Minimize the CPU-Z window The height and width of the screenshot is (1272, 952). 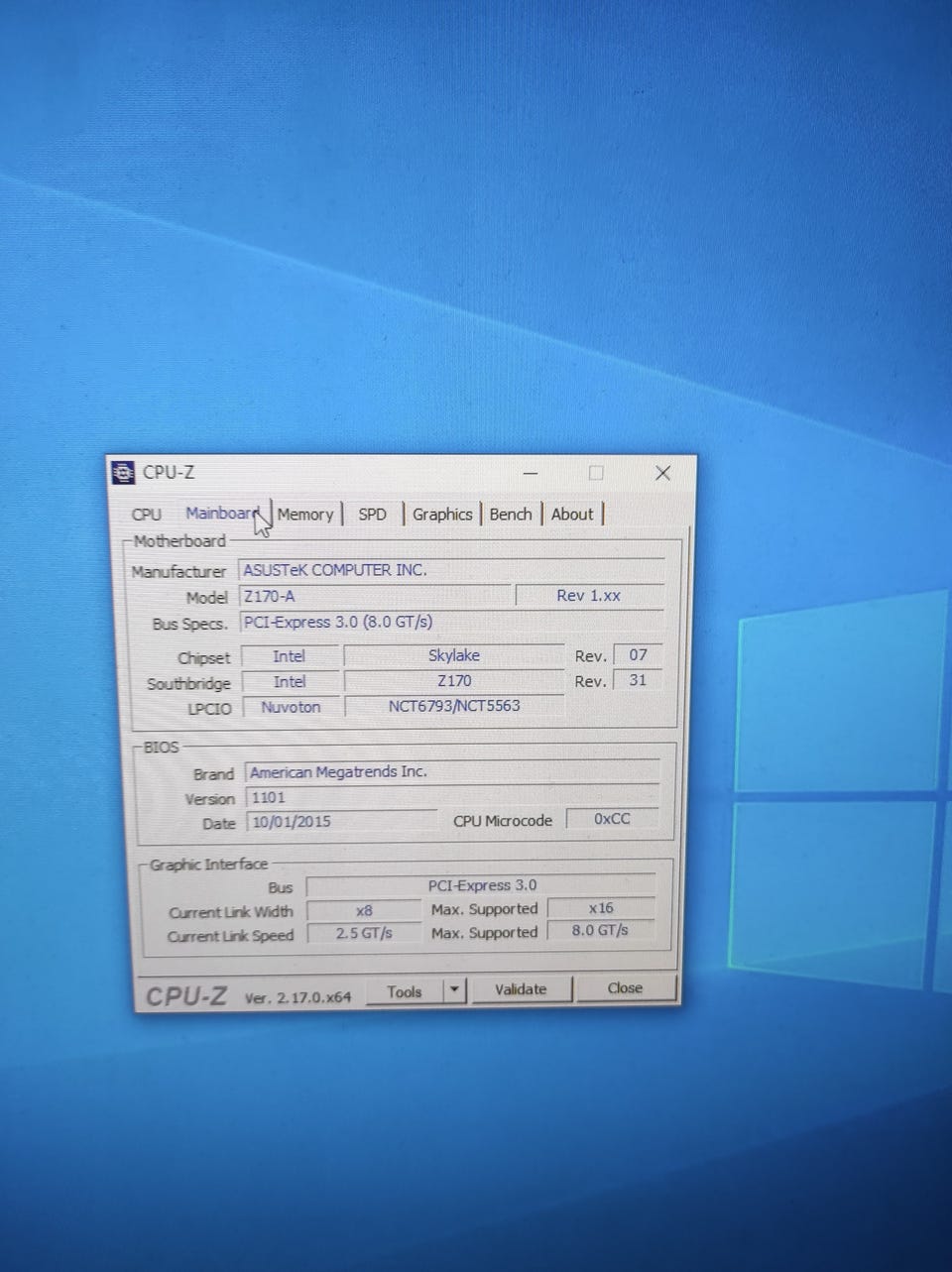coord(531,474)
